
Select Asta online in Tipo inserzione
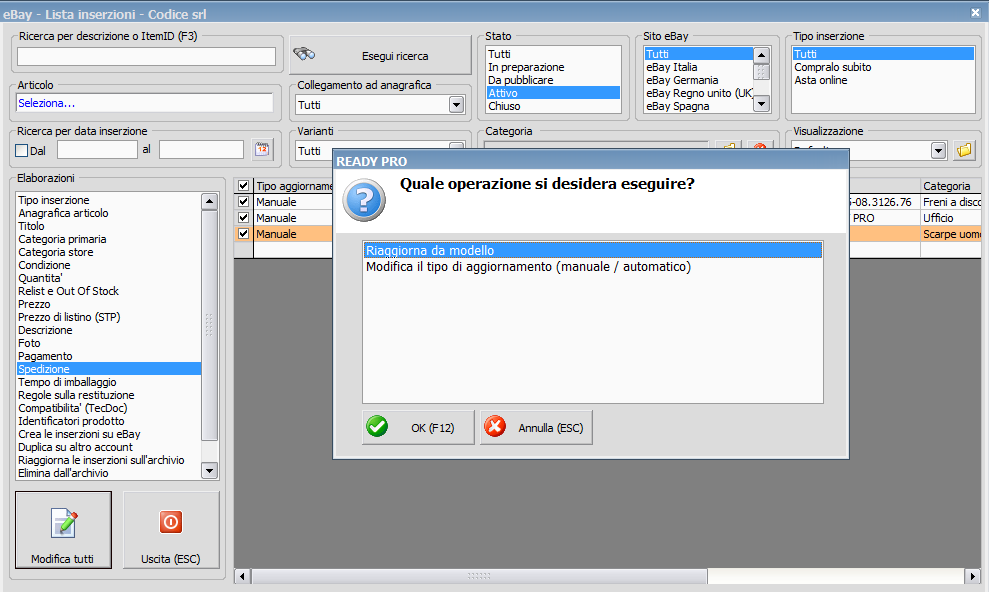coord(883,80)
